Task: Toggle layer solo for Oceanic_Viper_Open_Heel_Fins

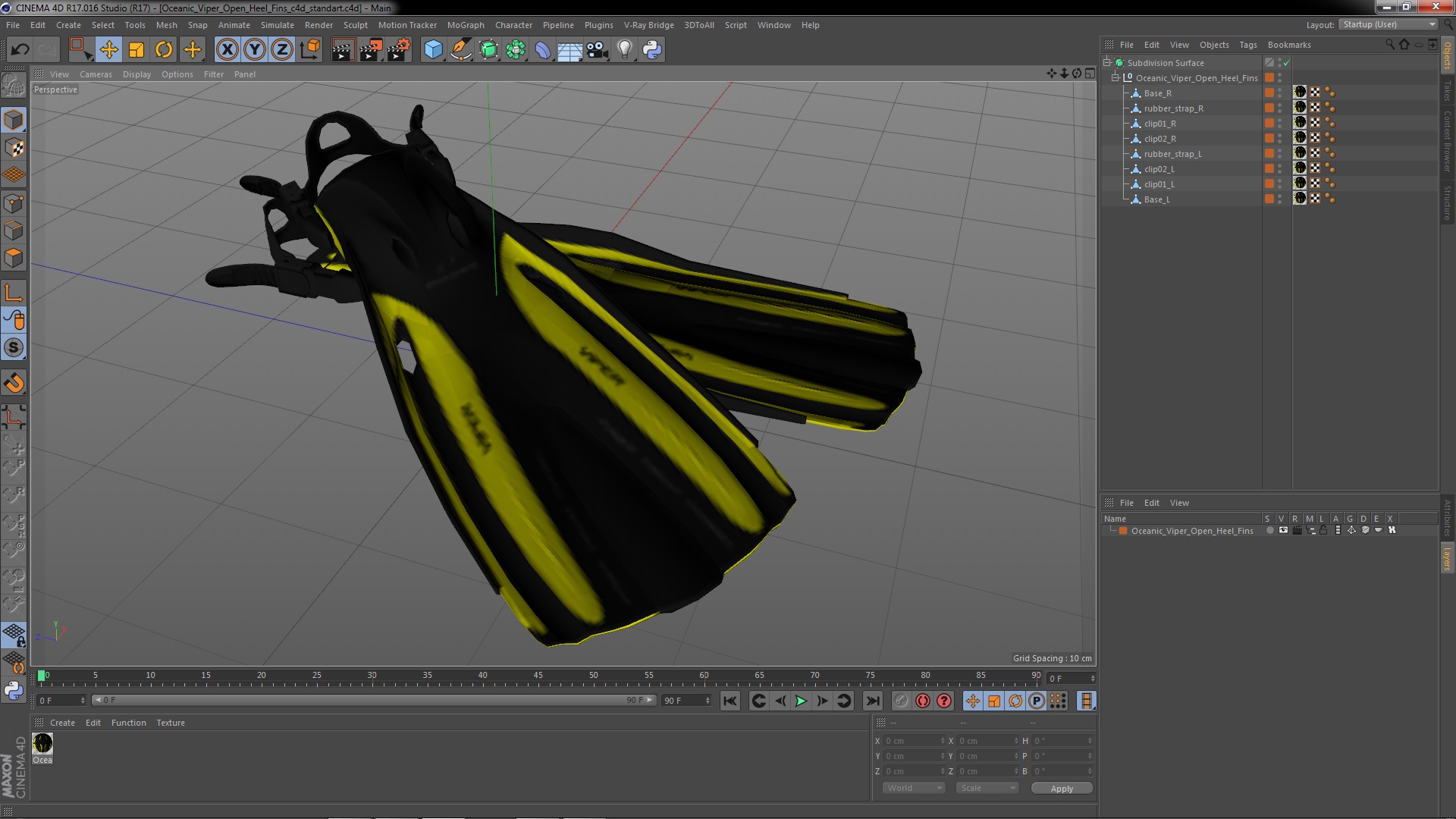Action: [1269, 531]
